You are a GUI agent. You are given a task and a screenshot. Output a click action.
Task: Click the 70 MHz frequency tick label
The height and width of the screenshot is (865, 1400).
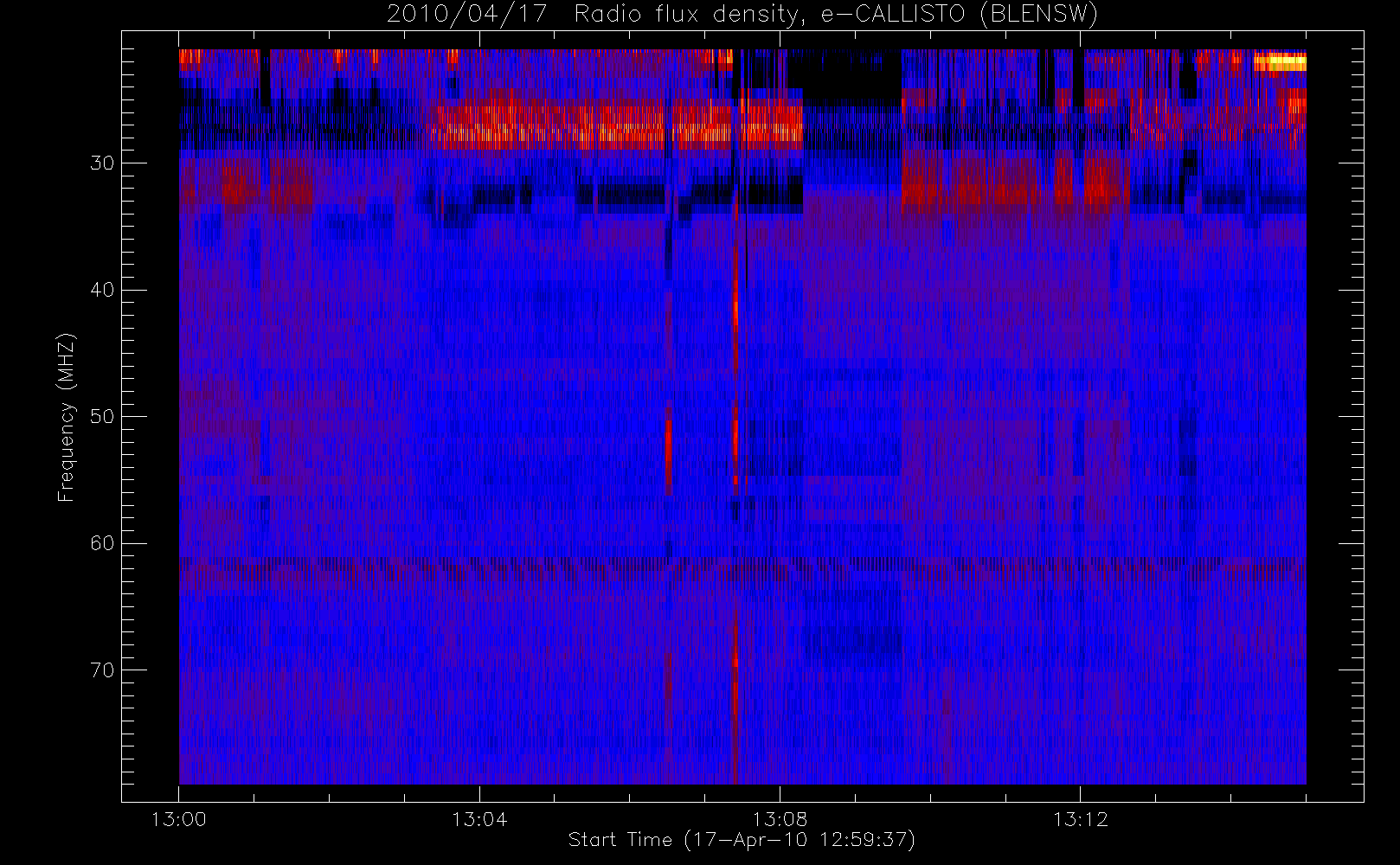click(x=102, y=670)
